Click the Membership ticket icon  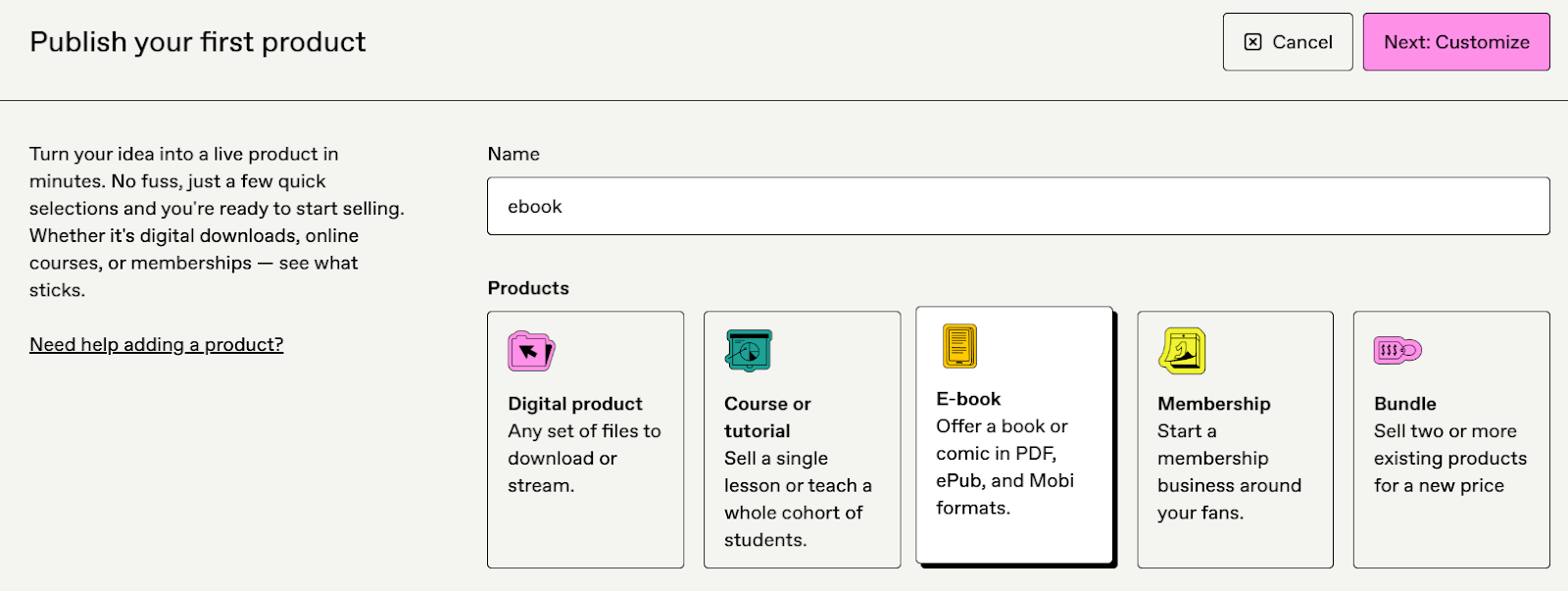click(1182, 349)
